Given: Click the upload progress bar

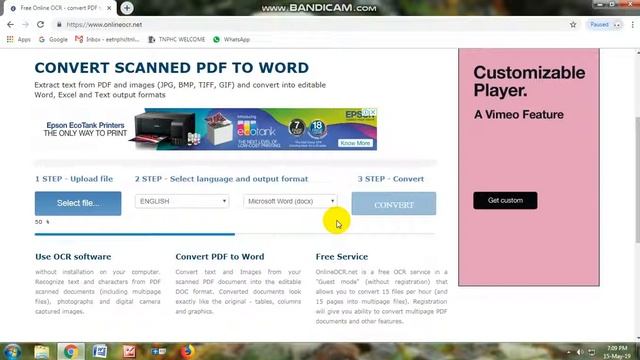Looking at the screenshot, I should pyautogui.click(x=235, y=234).
